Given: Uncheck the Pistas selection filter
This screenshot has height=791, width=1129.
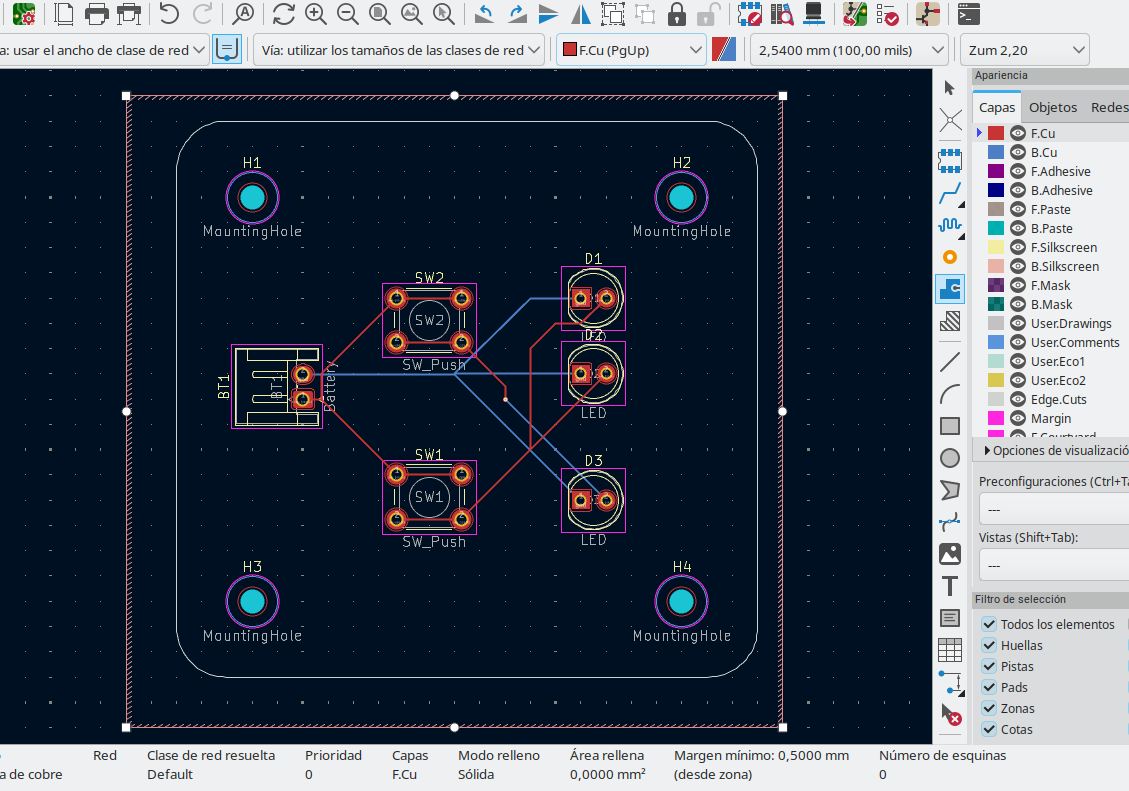Looking at the screenshot, I should point(989,667).
